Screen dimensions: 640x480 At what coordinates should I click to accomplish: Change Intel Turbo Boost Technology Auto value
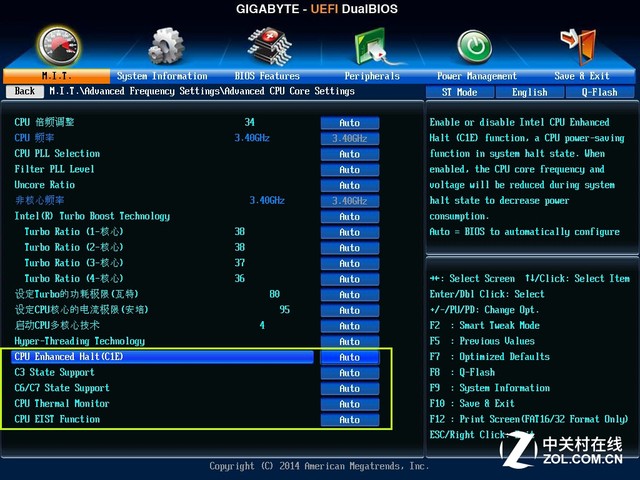click(x=350, y=216)
